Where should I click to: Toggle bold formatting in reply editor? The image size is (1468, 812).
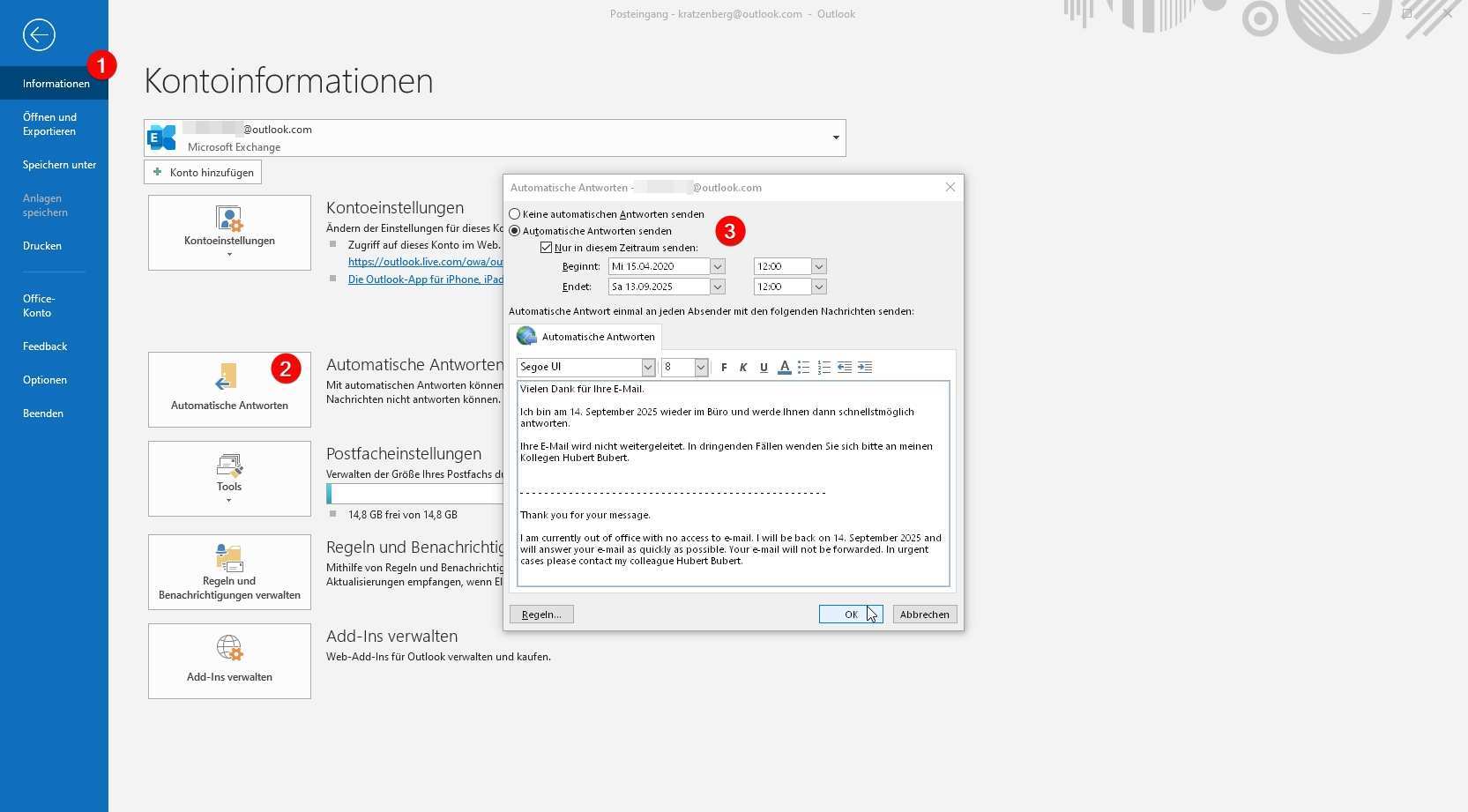click(x=724, y=368)
